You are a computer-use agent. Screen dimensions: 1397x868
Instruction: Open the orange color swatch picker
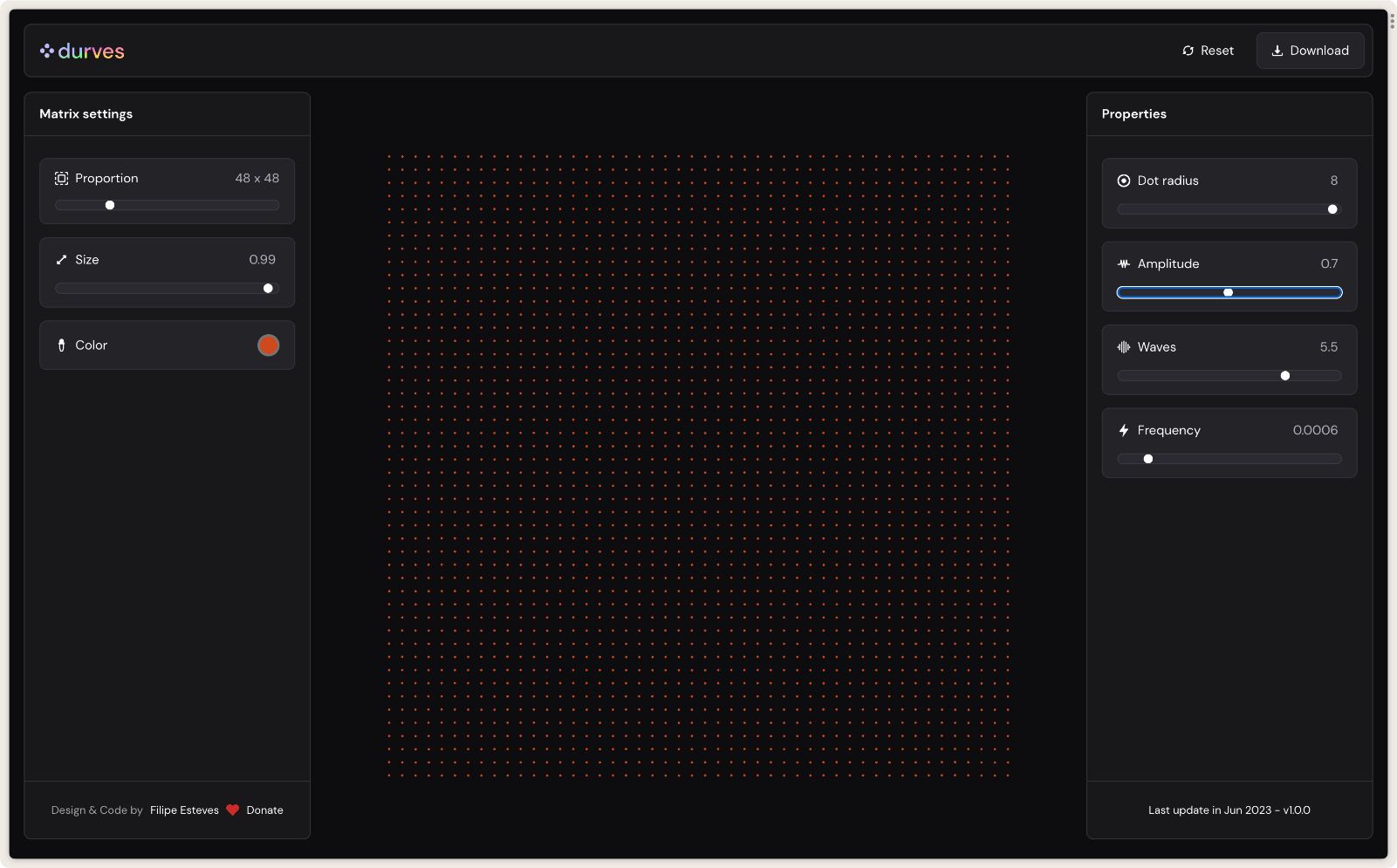(268, 345)
